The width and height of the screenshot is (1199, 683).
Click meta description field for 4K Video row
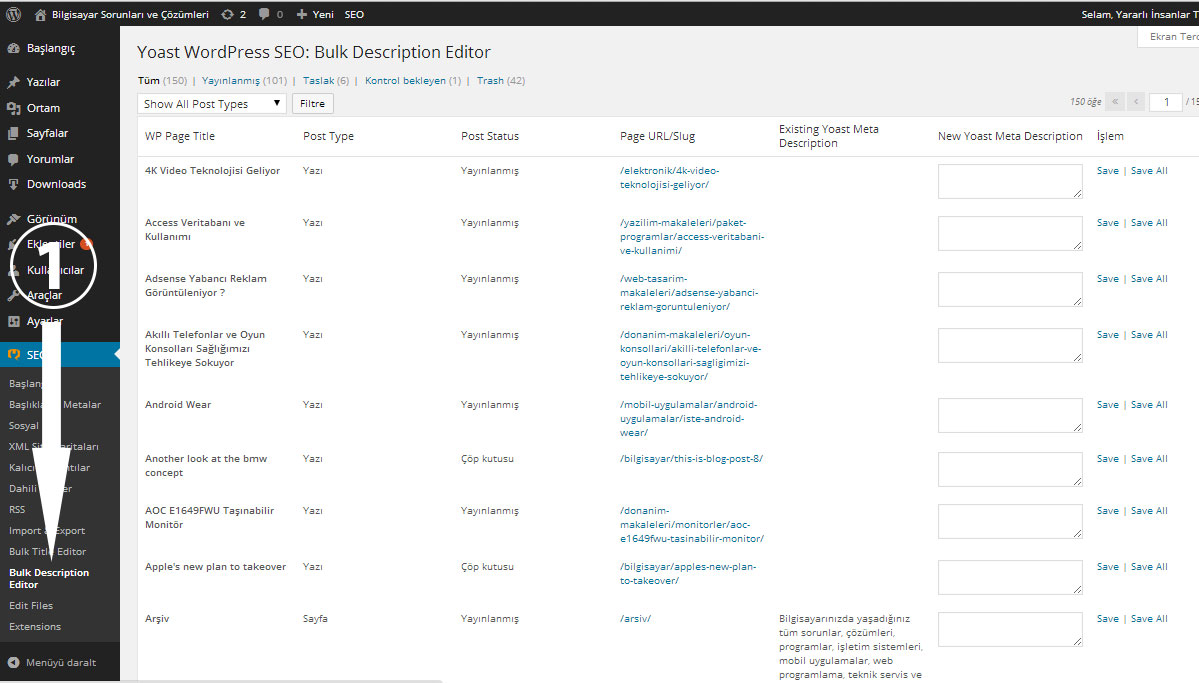[1010, 181]
